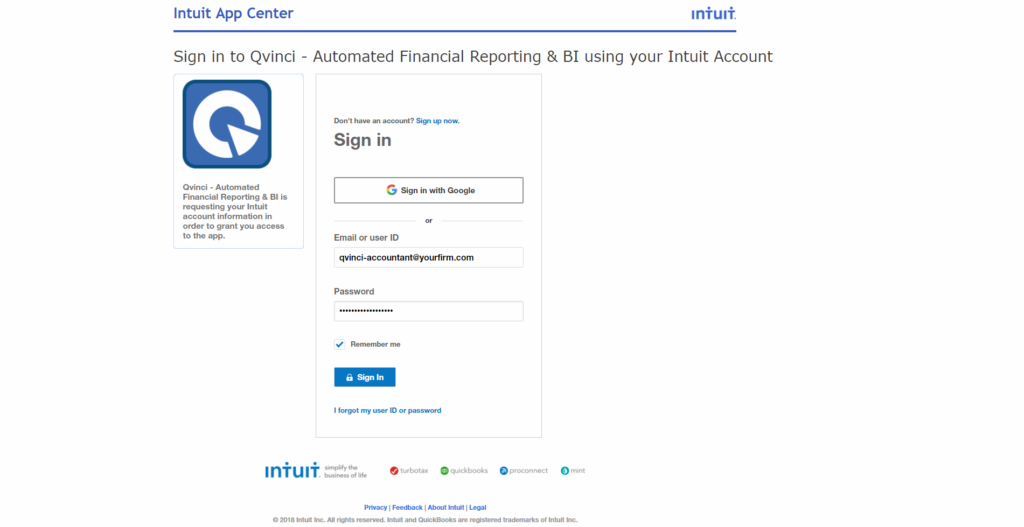The image size is (1024, 527).
Task: Sign in with Google button
Action: click(428, 190)
